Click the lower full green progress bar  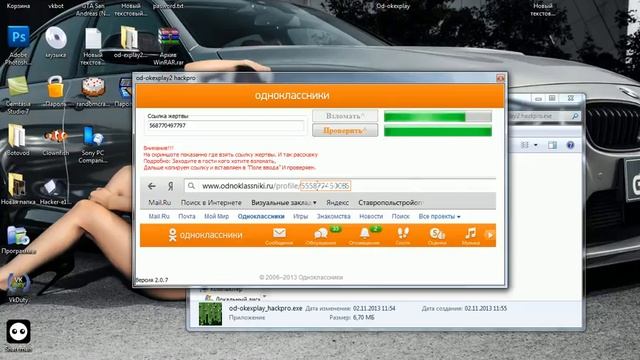coord(438,131)
